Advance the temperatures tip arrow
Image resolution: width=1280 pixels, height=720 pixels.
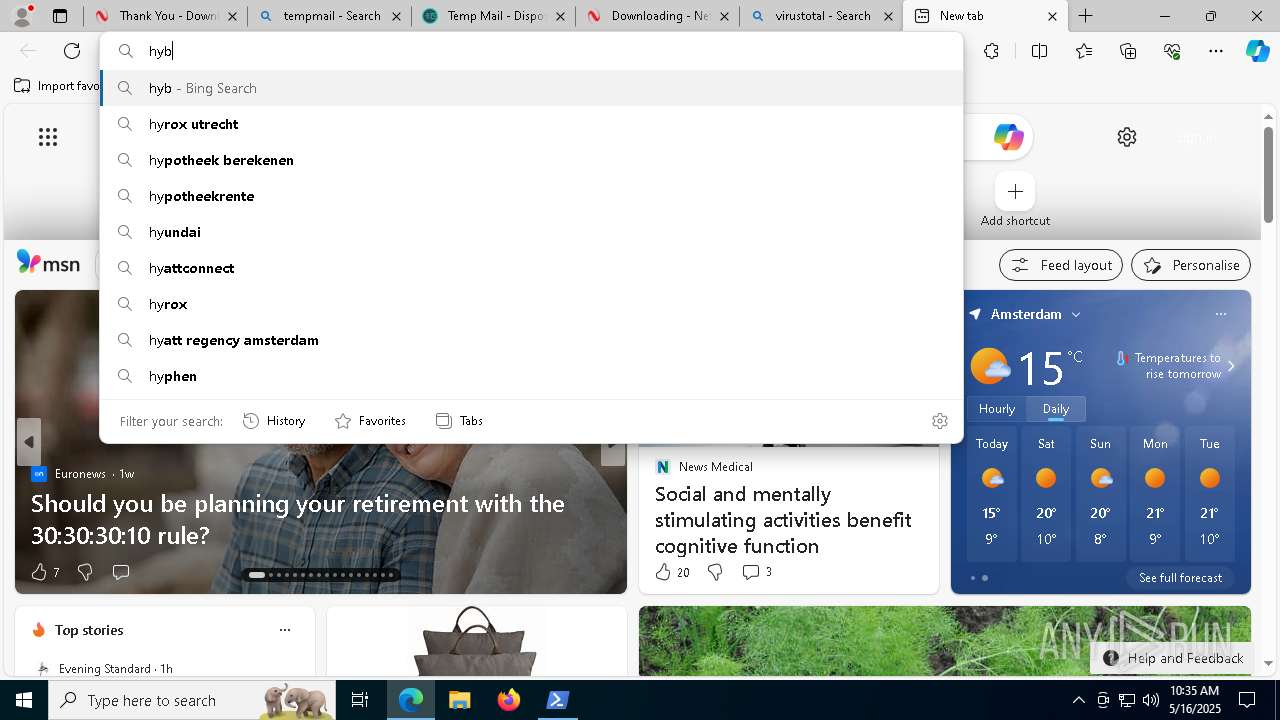[1231, 366]
